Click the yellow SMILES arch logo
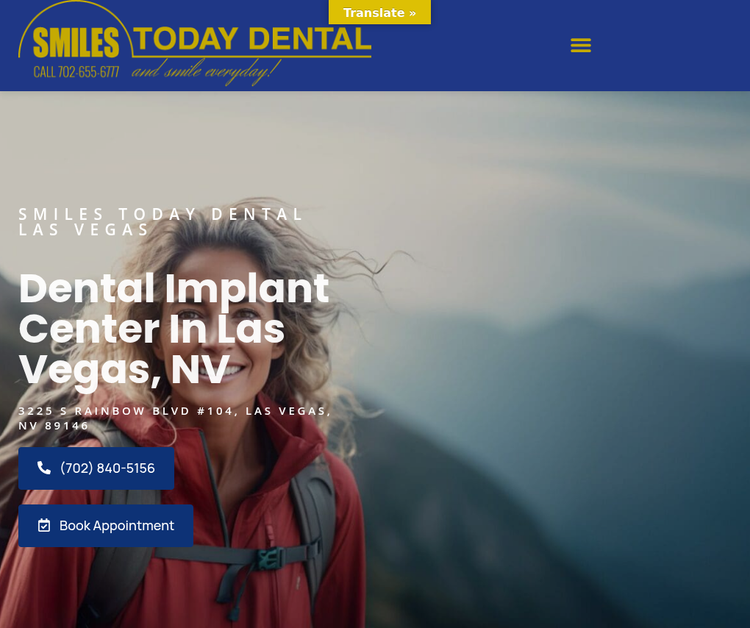750x628 pixels. (x=76, y=42)
